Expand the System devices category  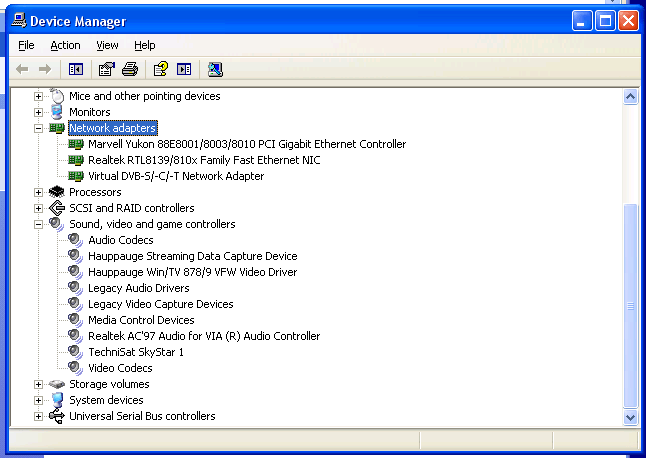pyautogui.click(x=38, y=400)
